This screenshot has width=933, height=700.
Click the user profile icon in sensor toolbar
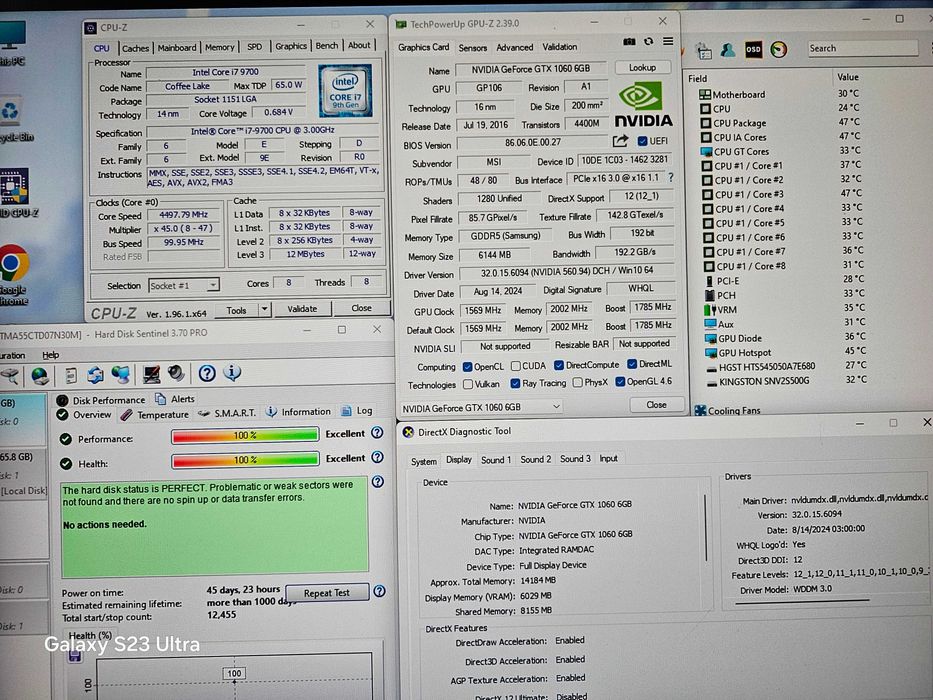pos(727,50)
